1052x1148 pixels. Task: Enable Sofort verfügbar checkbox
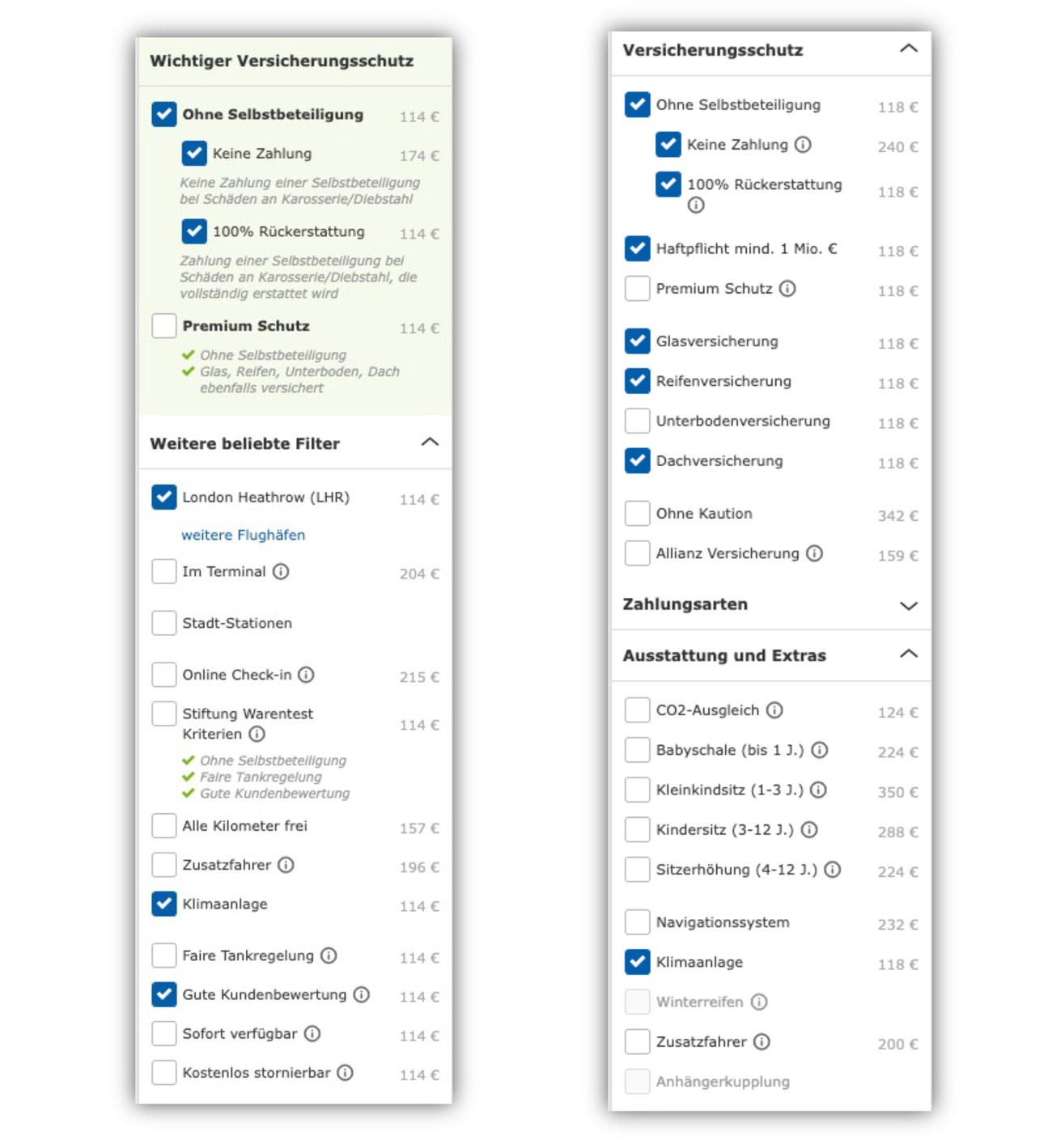164,1033
